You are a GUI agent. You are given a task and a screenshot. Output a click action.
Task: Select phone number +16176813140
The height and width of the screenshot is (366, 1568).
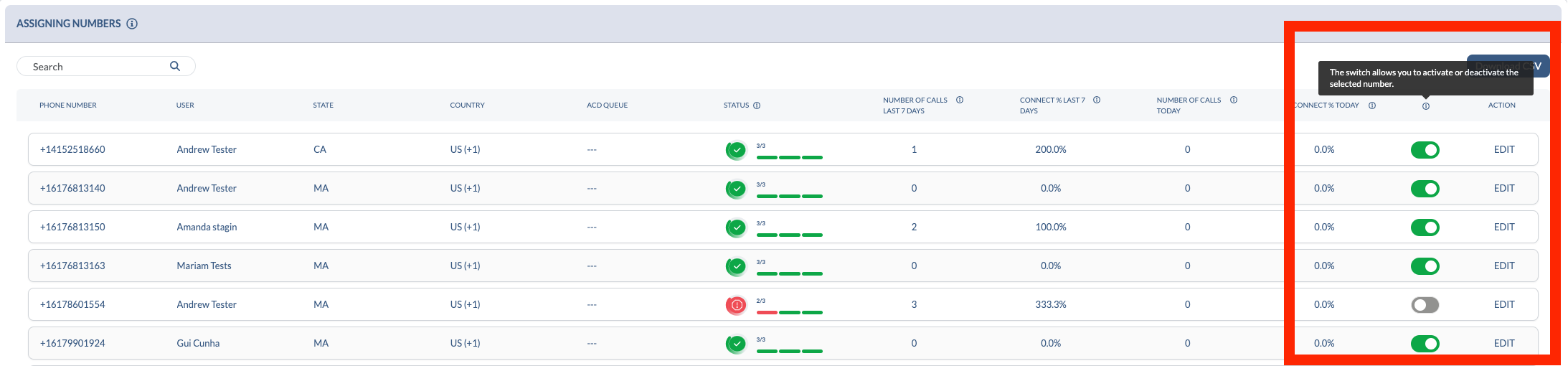pos(72,188)
